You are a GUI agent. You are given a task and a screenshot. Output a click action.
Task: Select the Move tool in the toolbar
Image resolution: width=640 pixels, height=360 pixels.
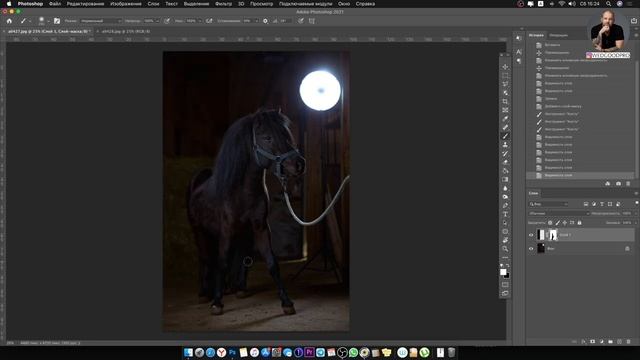pos(505,67)
